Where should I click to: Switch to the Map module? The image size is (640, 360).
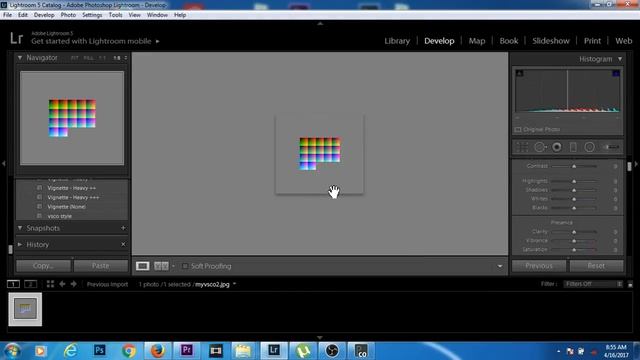(x=477, y=41)
